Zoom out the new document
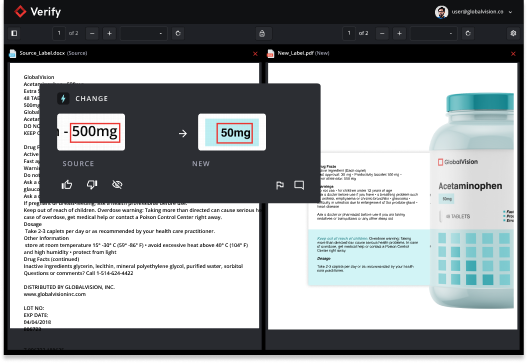Image resolution: width=528 pixels, height=363 pixels. (382, 33)
